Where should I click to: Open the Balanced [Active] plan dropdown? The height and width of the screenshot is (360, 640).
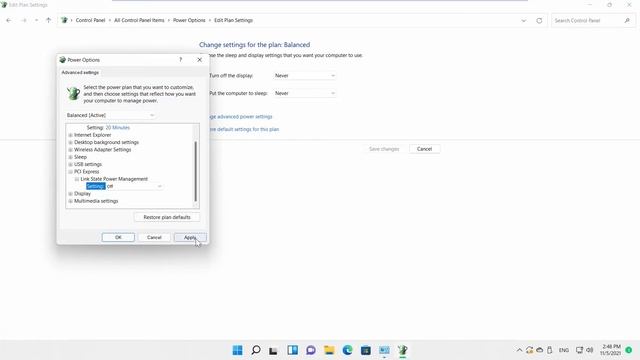(x=111, y=116)
